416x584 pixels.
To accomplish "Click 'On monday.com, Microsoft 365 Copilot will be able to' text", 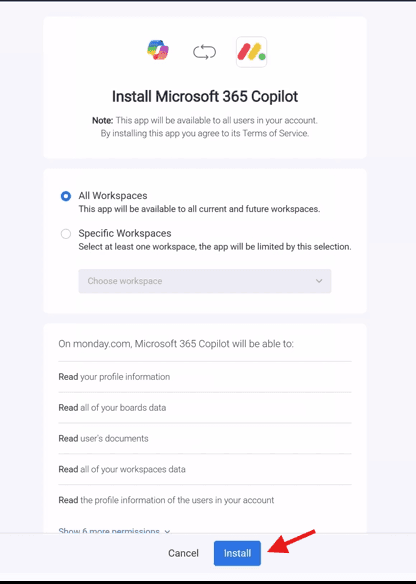I will [x=176, y=343].
